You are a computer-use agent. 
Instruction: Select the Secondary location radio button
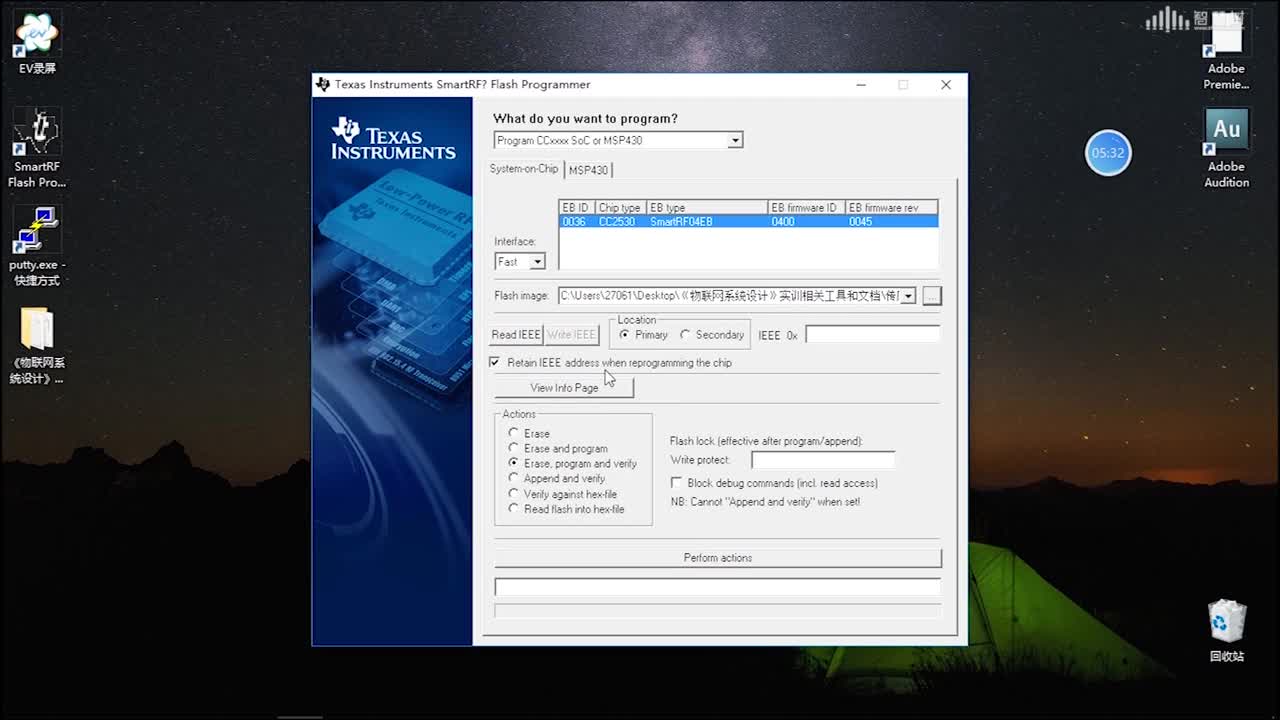click(x=685, y=335)
